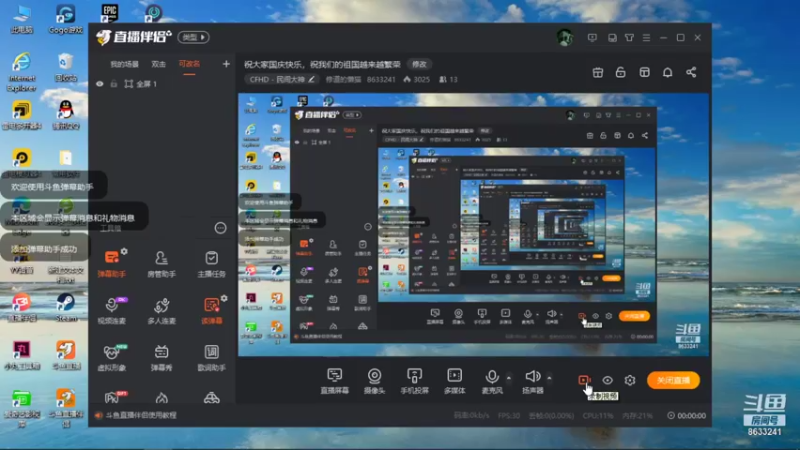The height and width of the screenshot is (450, 800).
Task: Open the user avatar in title bar
Action: coord(565,37)
